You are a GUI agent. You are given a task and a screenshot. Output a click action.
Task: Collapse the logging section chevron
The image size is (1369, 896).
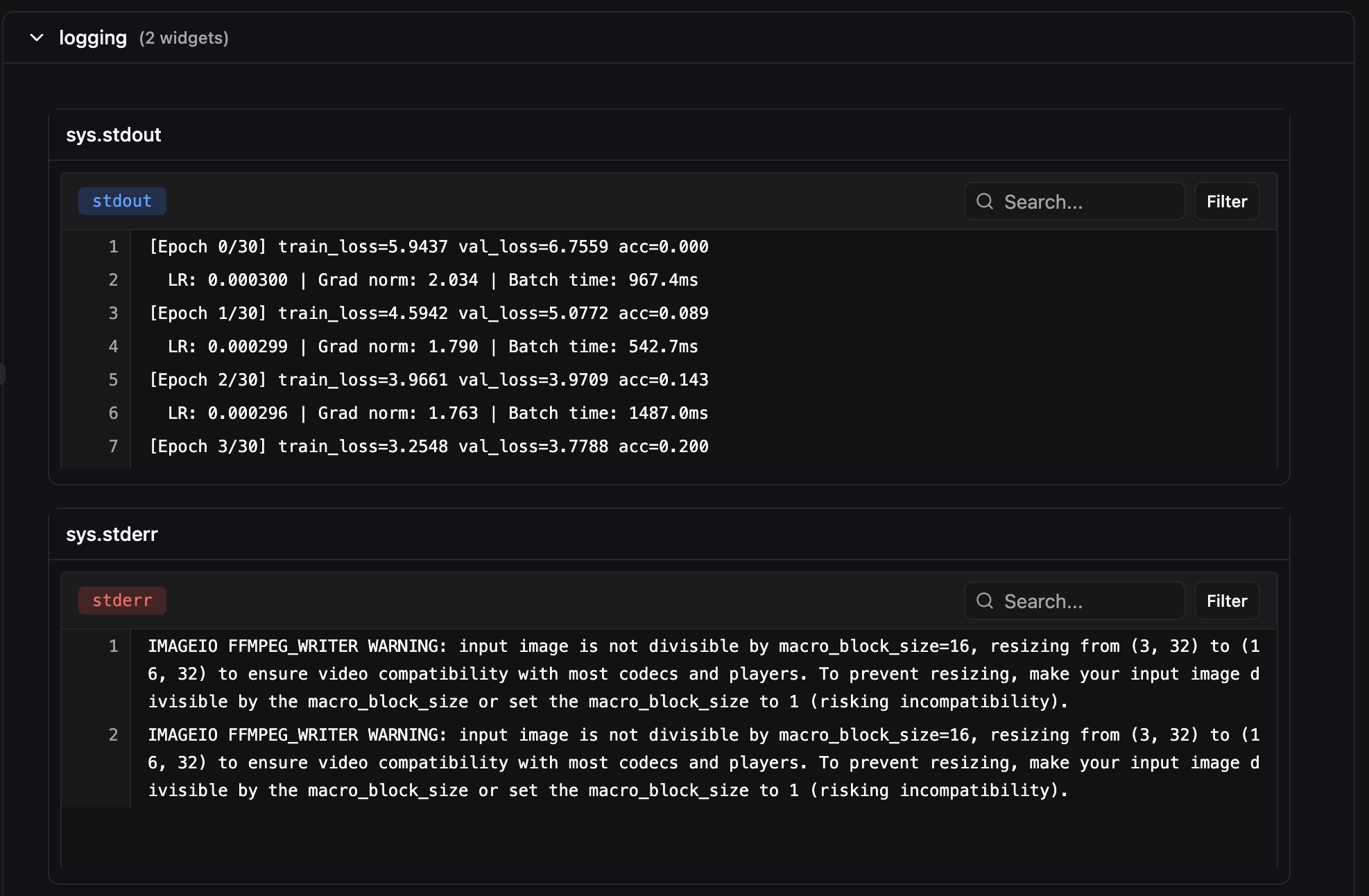(x=35, y=39)
